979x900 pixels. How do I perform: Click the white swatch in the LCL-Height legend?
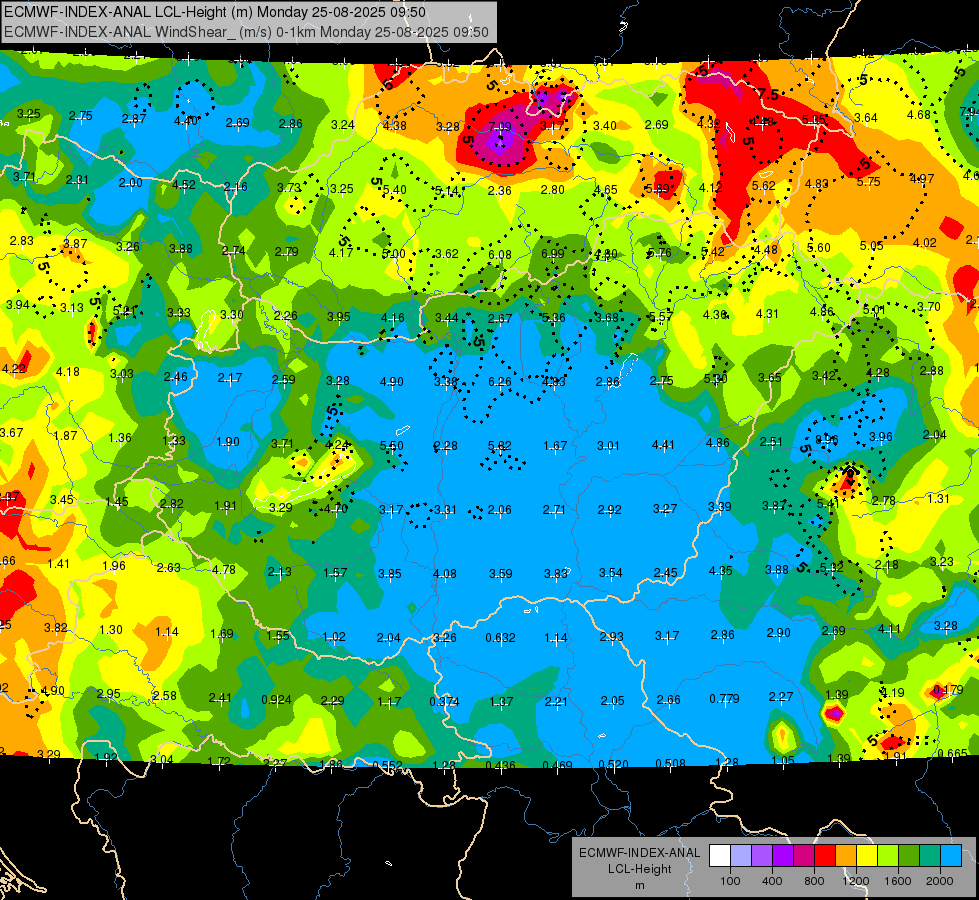coord(719,856)
